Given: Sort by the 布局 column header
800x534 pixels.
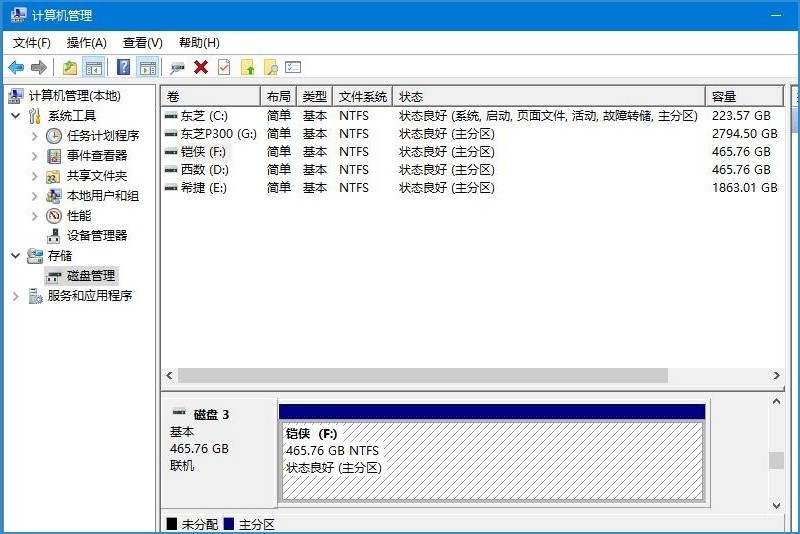Looking at the screenshot, I should 279,96.
